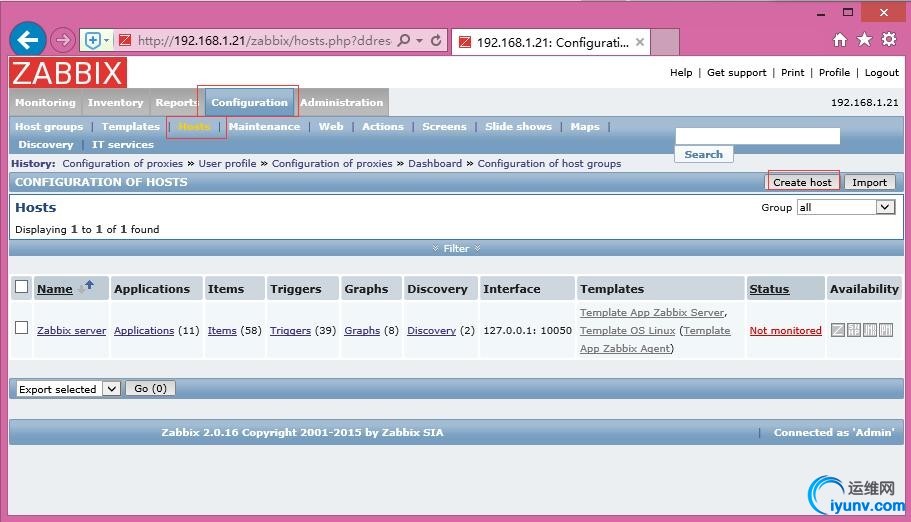
Task: Open Graphs (8) link
Action: click(362, 330)
